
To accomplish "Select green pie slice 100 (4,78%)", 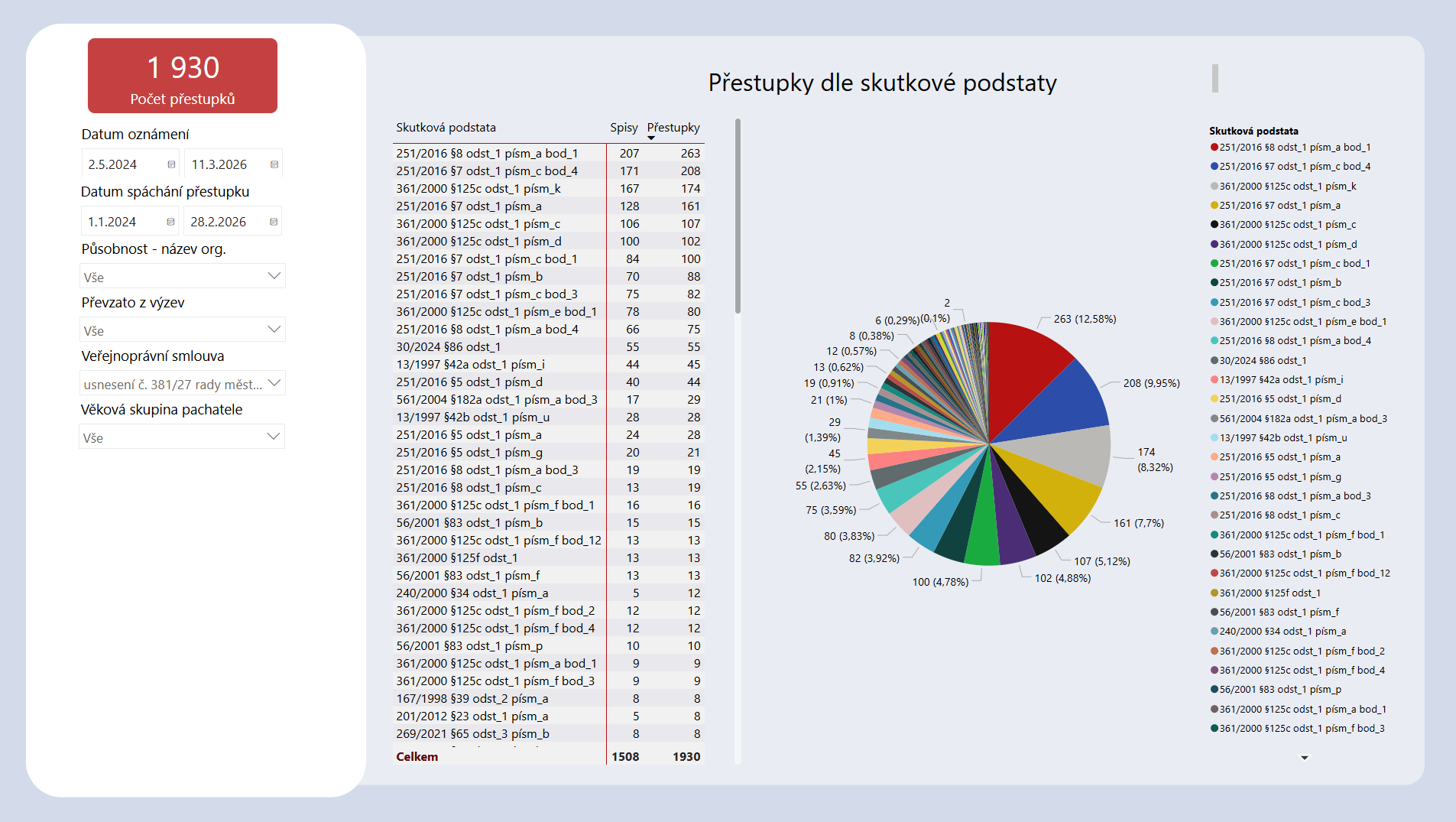I will pyautogui.click(x=985, y=528).
